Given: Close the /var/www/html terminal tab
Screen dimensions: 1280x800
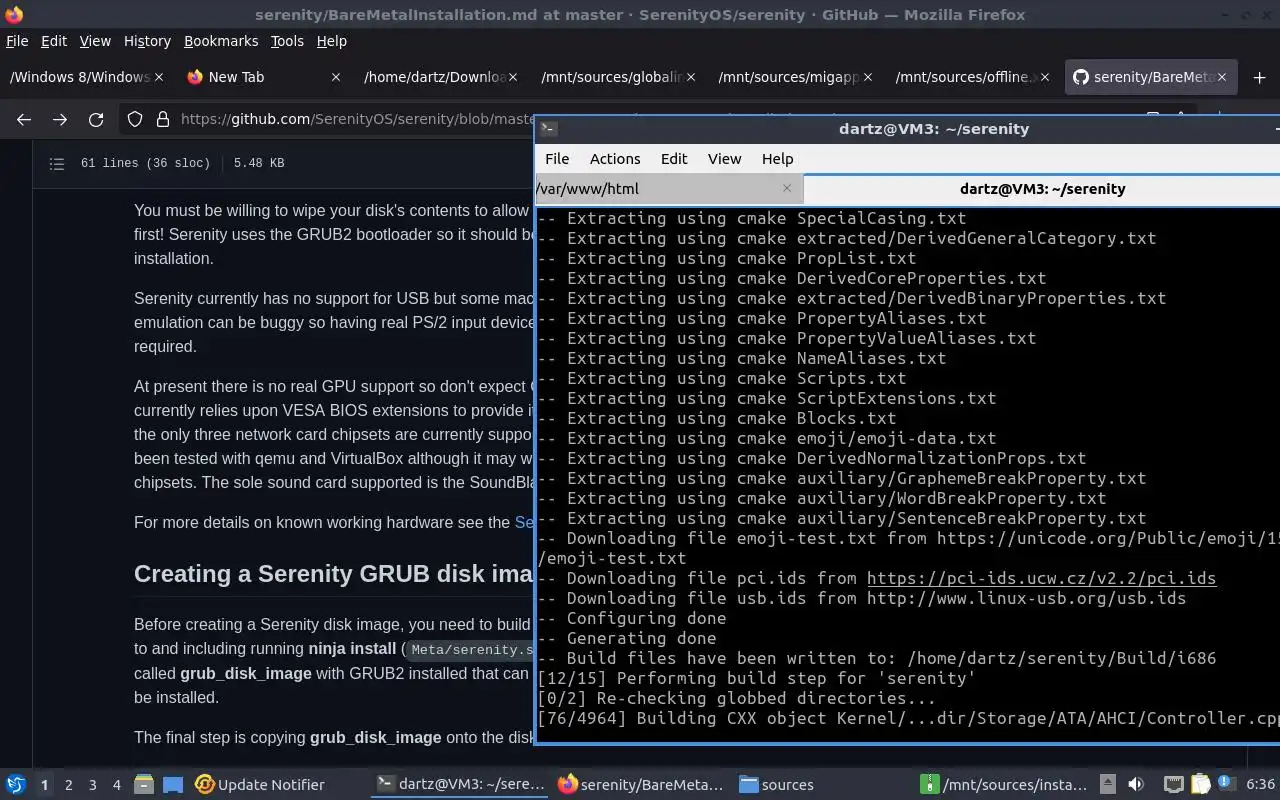Looking at the screenshot, I should (x=787, y=188).
